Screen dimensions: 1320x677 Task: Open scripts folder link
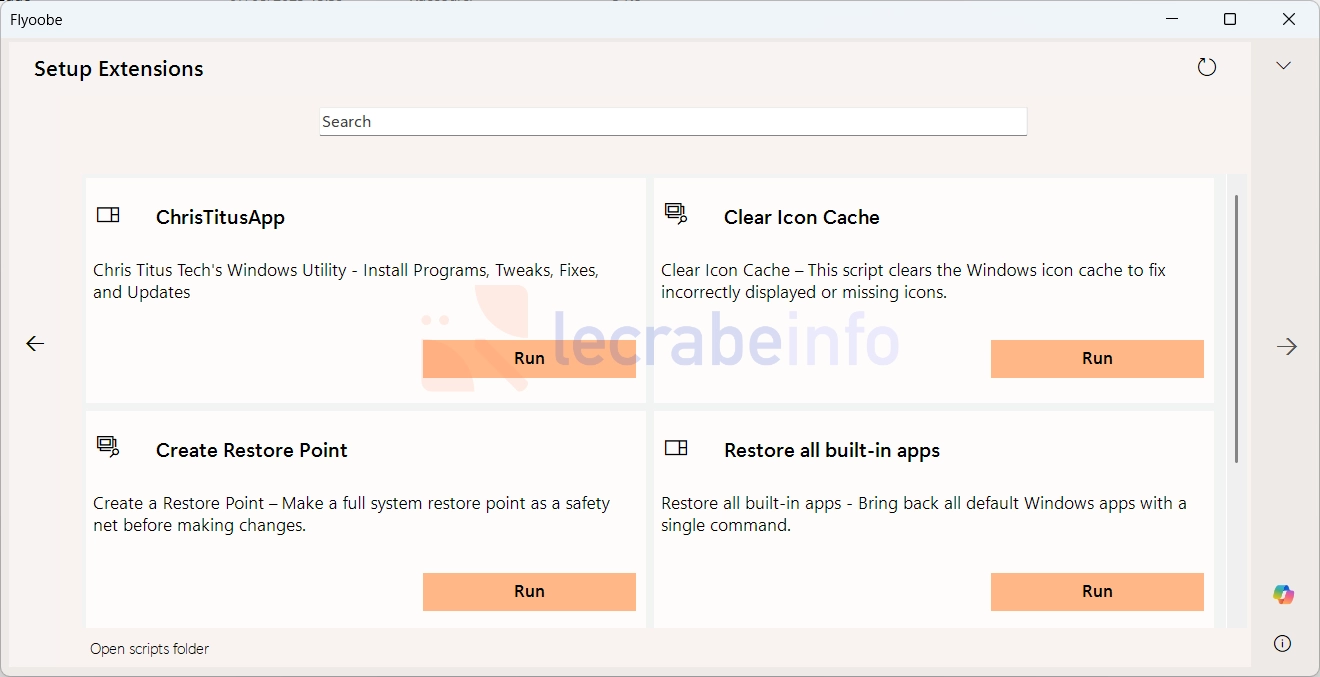(x=150, y=649)
